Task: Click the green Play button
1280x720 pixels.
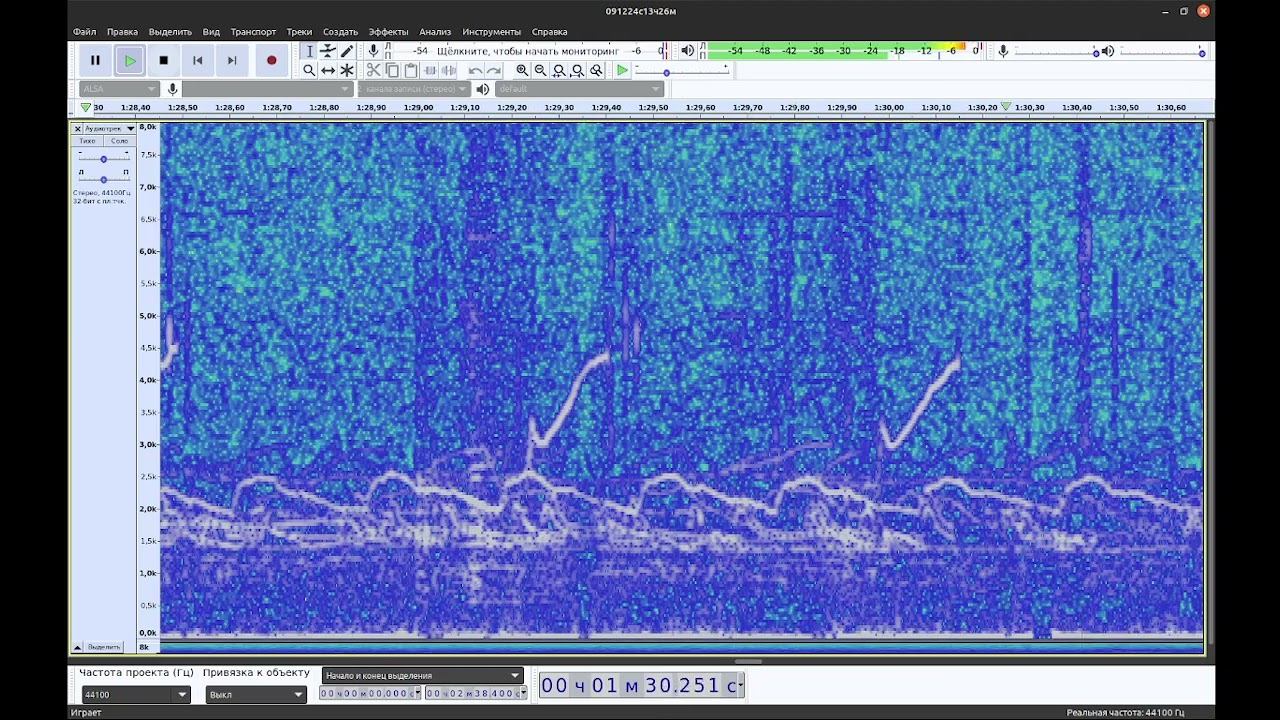Action: pyautogui.click(x=129, y=60)
